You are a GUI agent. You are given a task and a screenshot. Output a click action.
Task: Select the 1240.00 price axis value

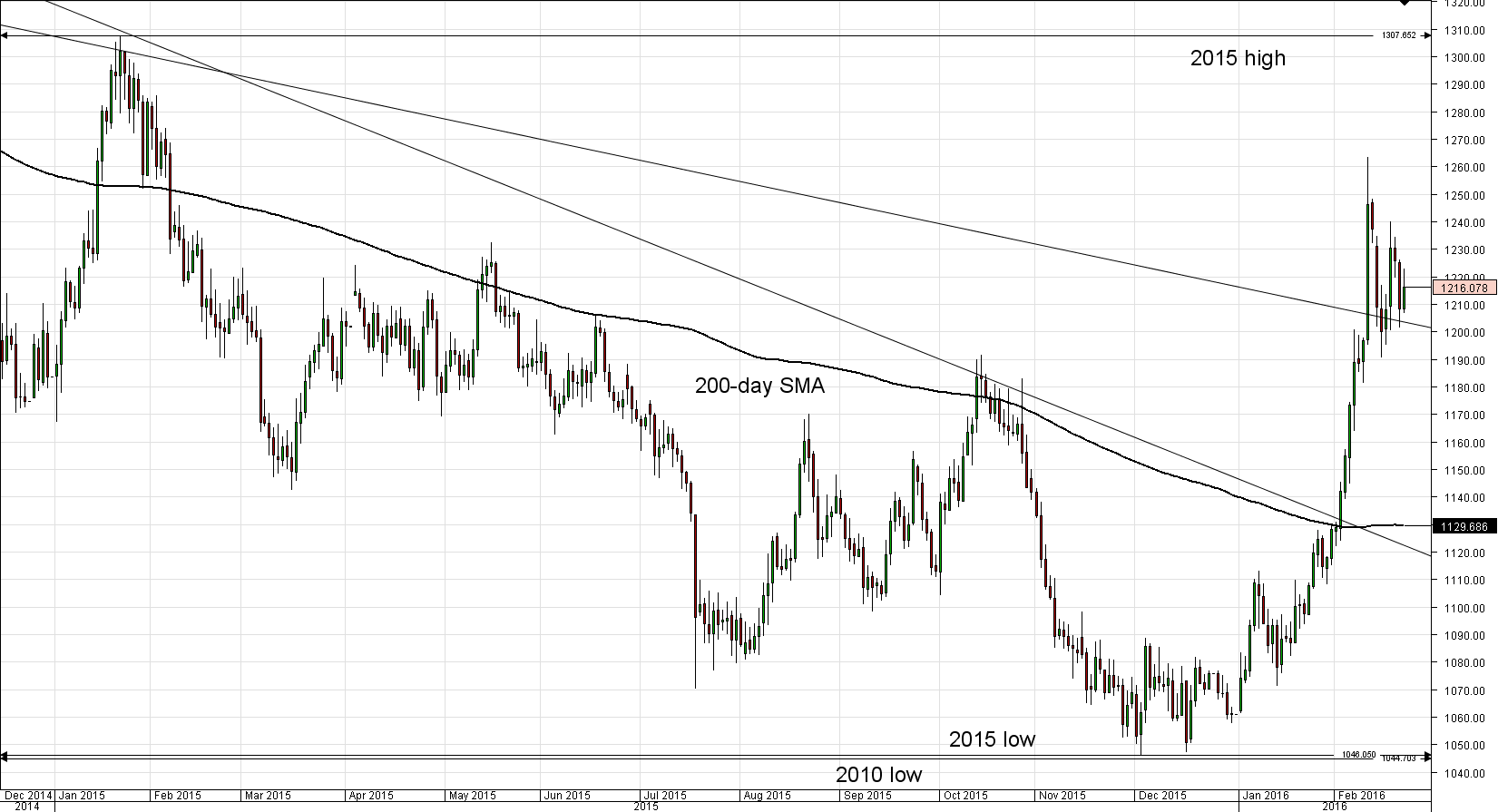(1466, 222)
